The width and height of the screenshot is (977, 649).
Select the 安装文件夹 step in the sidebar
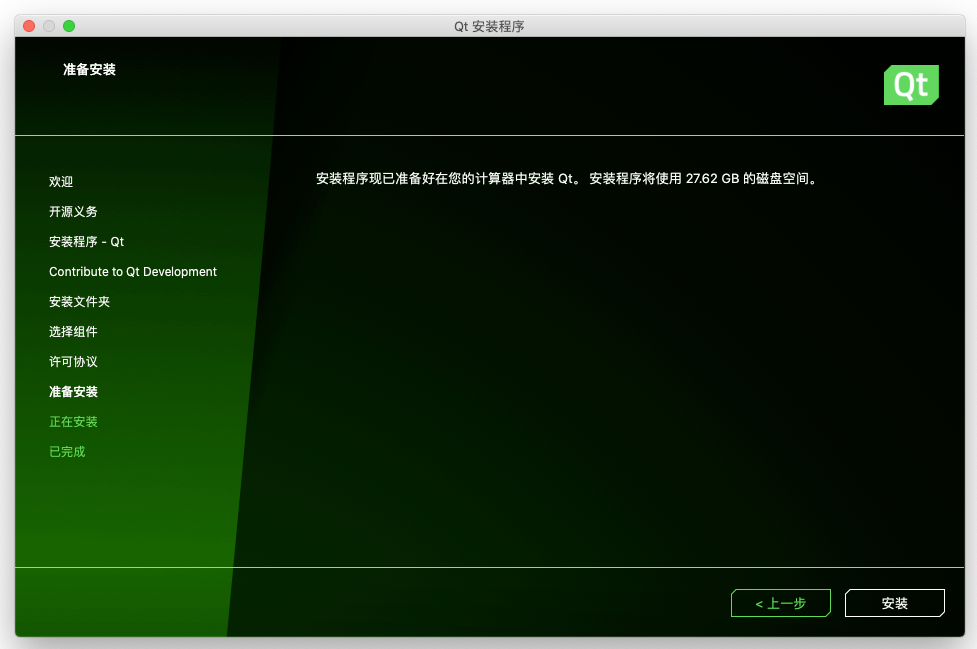tap(79, 301)
